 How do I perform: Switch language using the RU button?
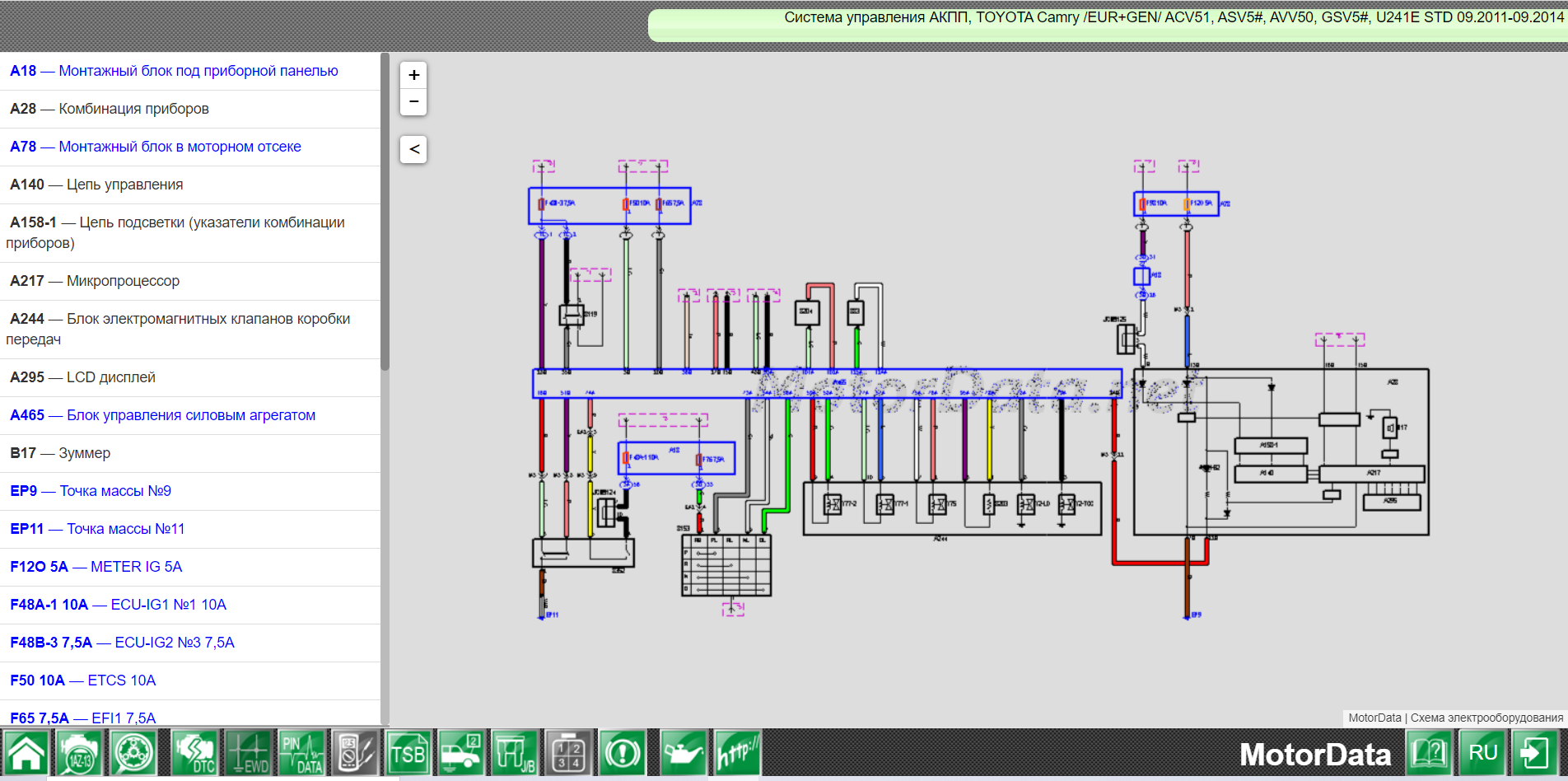(x=1482, y=753)
